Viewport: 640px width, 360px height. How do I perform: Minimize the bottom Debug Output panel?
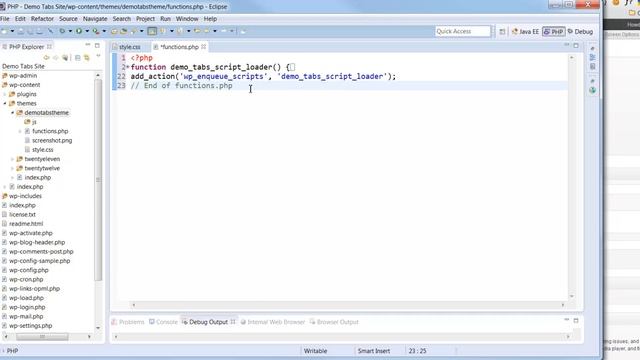pos(567,320)
